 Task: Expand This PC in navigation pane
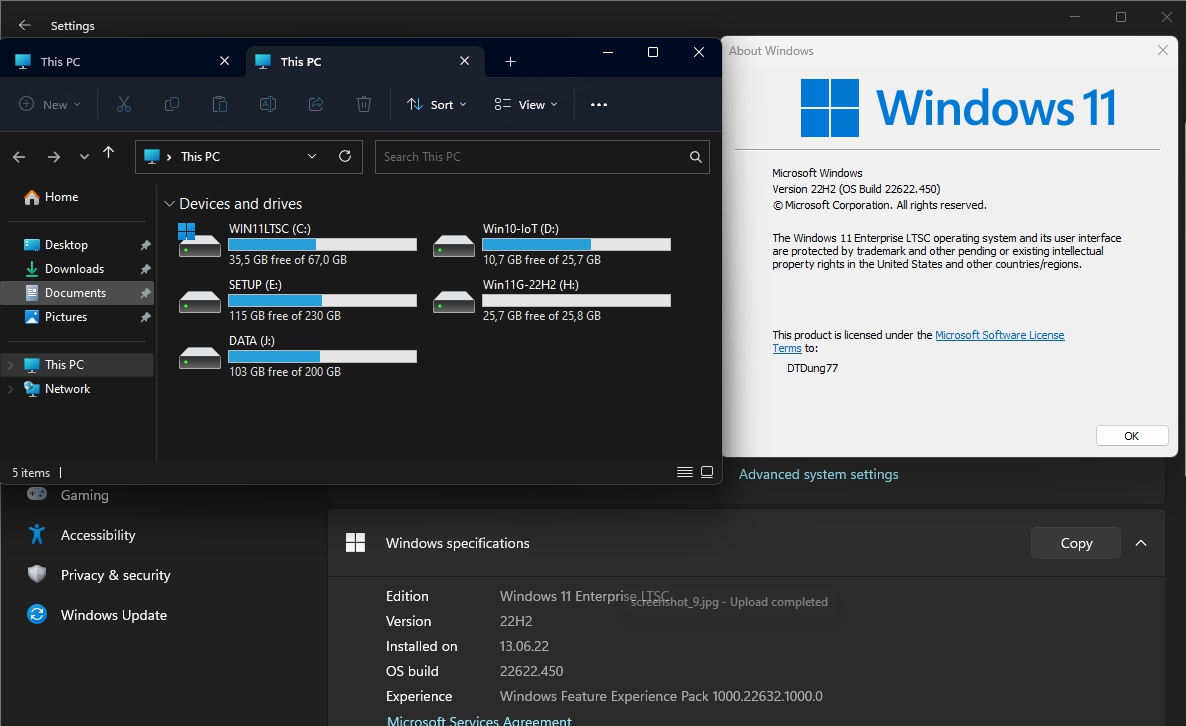pyautogui.click(x=11, y=365)
